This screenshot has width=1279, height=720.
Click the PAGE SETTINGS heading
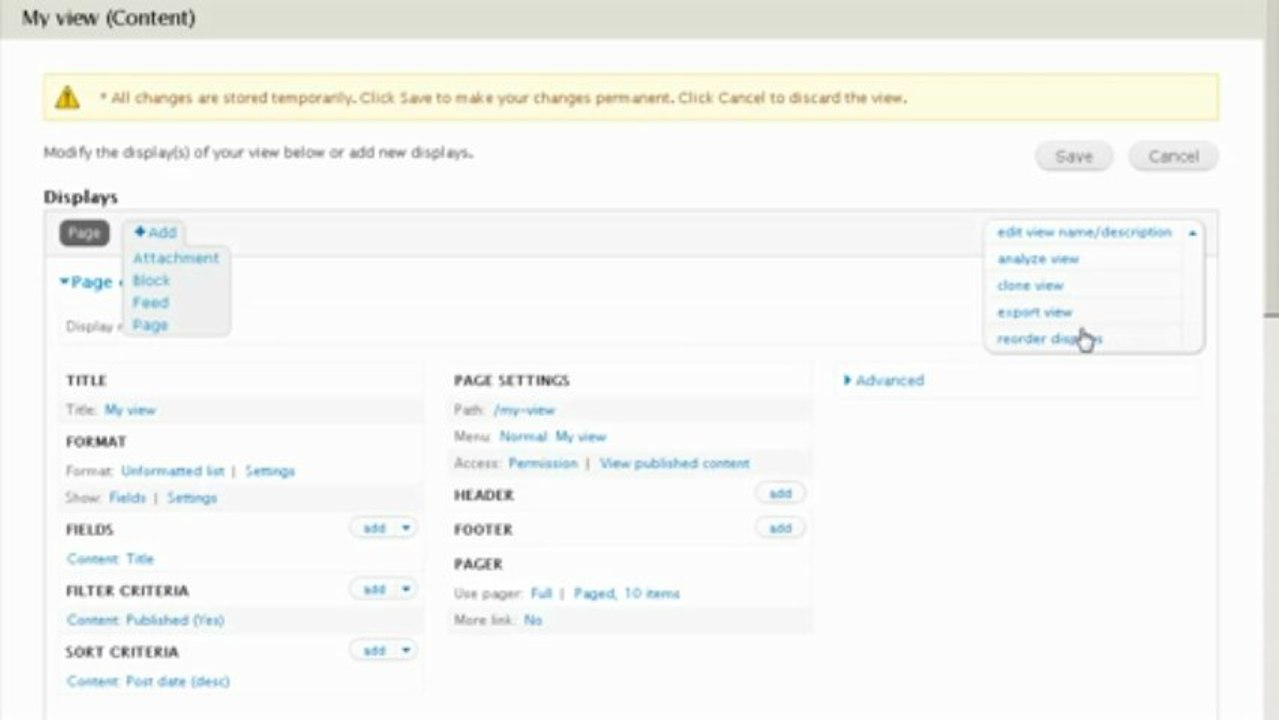[511, 381]
